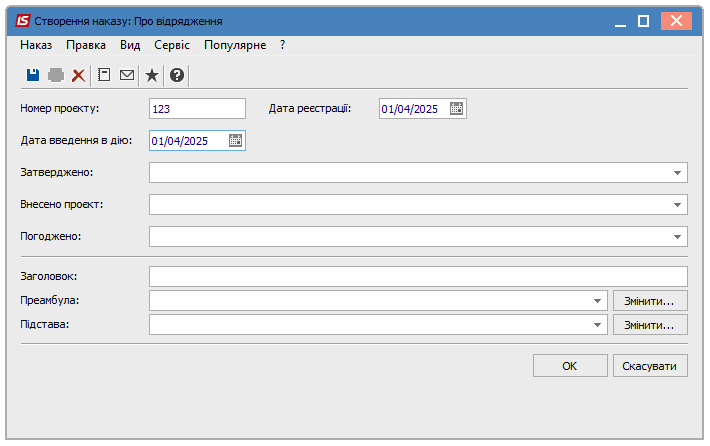Viewport: 710px width, 446px height.
Task: Open help with the question mark icon
Action: tap(177, 75)
